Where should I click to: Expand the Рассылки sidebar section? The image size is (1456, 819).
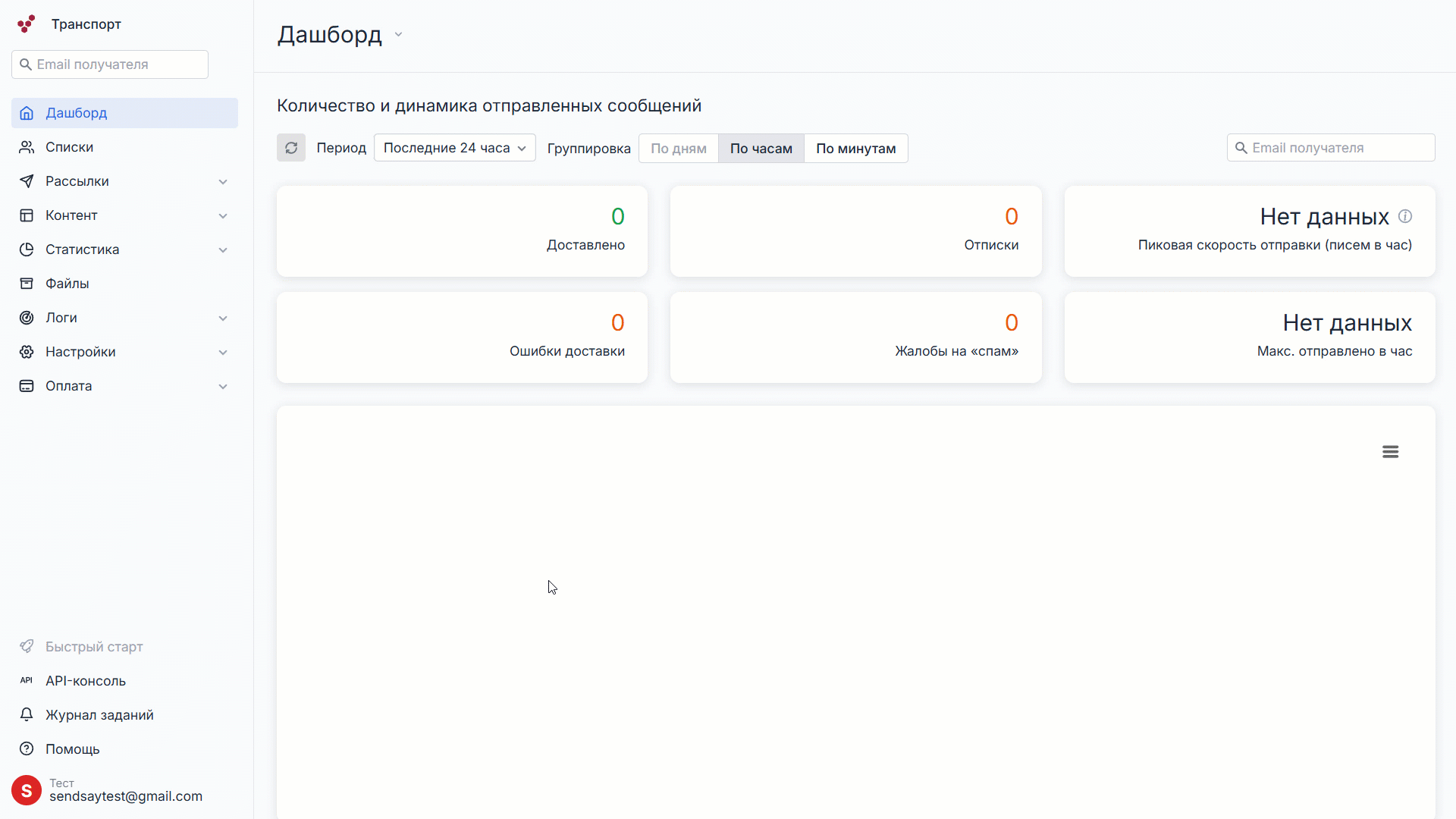click(x=223, y=181)
